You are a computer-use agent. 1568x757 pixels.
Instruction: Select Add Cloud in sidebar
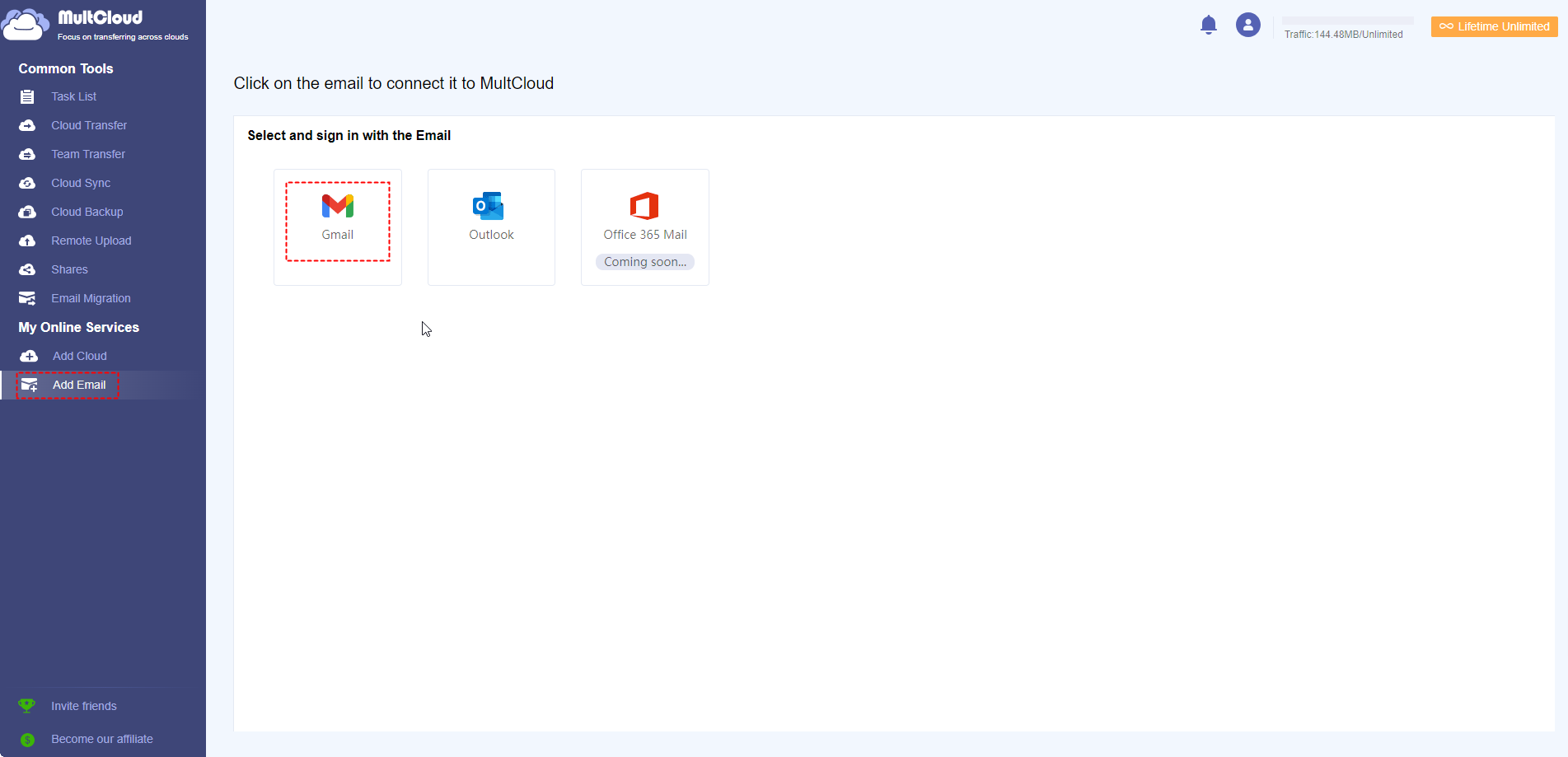click(x=80, y=356)
